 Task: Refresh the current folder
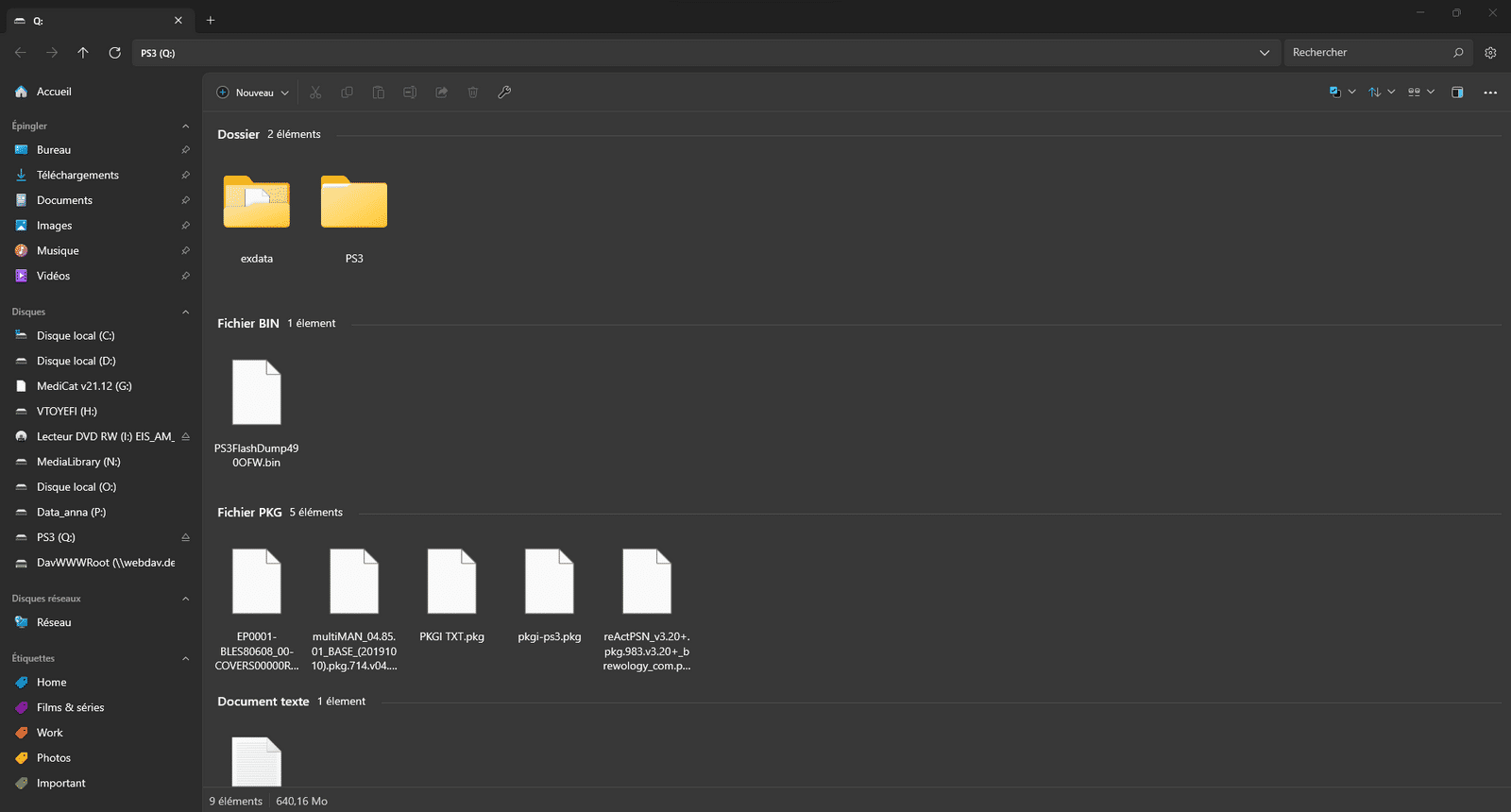114,53
